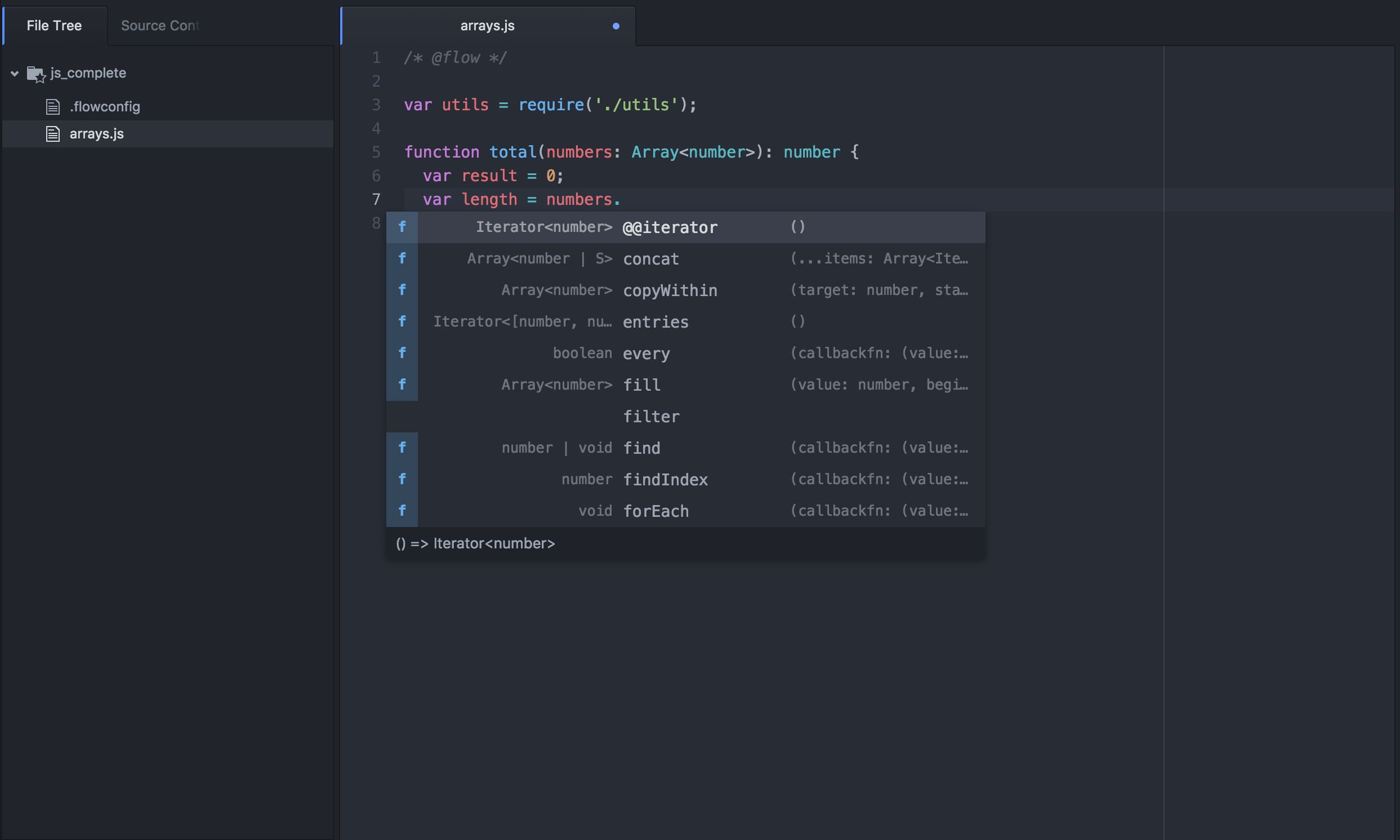Open arrays.js from the file tree
Viewport: 1400px width, 840px height.
96,133
